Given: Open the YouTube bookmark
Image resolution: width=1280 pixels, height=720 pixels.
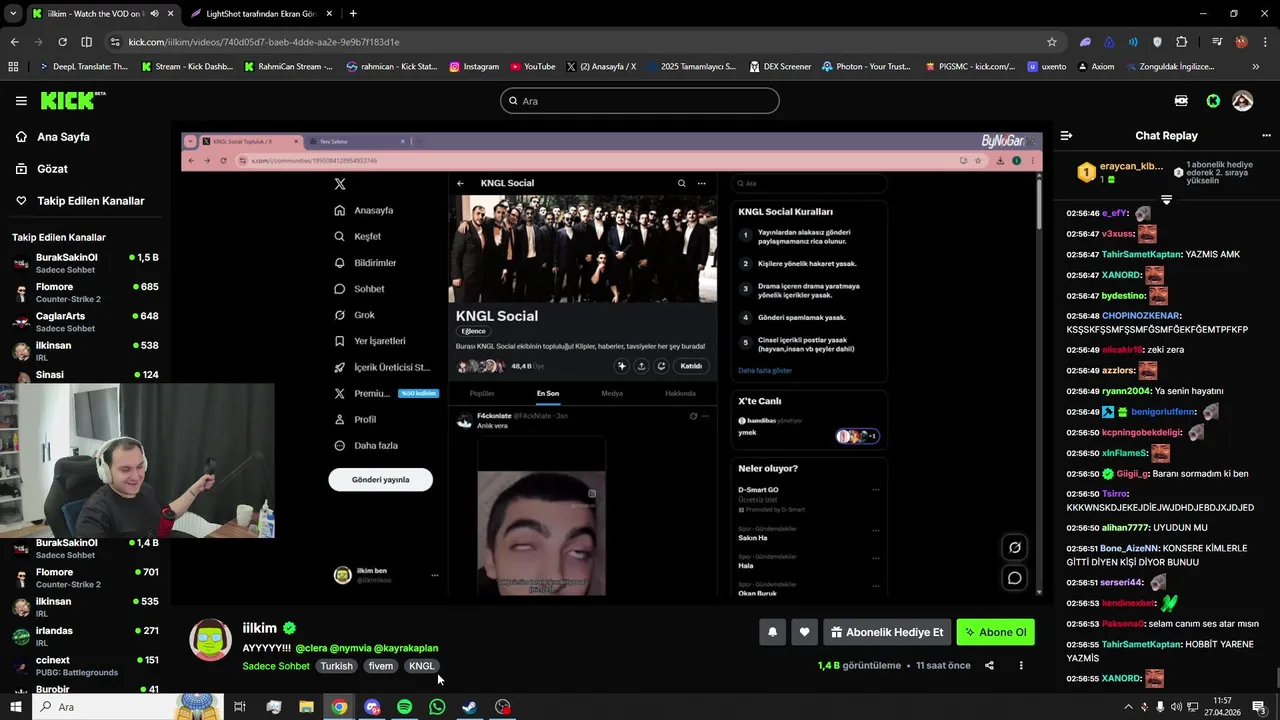Looking at the screenshot, I should (532, 67).
